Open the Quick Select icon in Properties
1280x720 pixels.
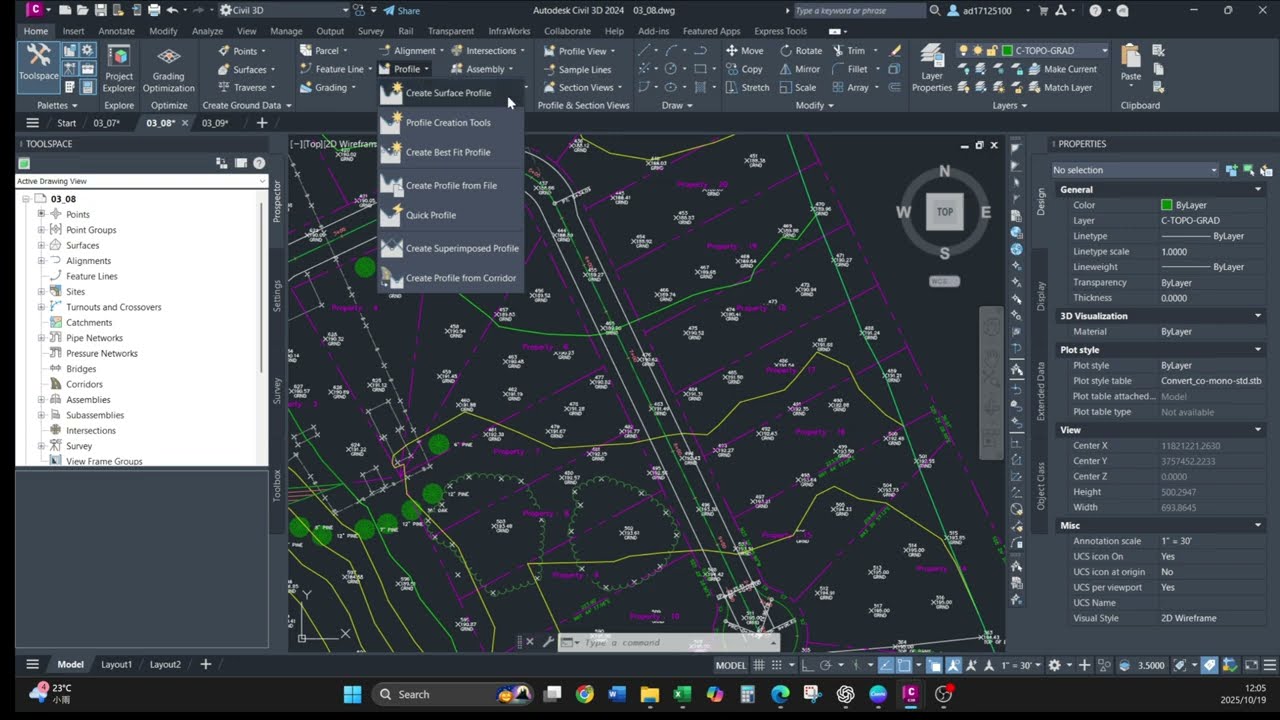click(x=1266, y=170)
